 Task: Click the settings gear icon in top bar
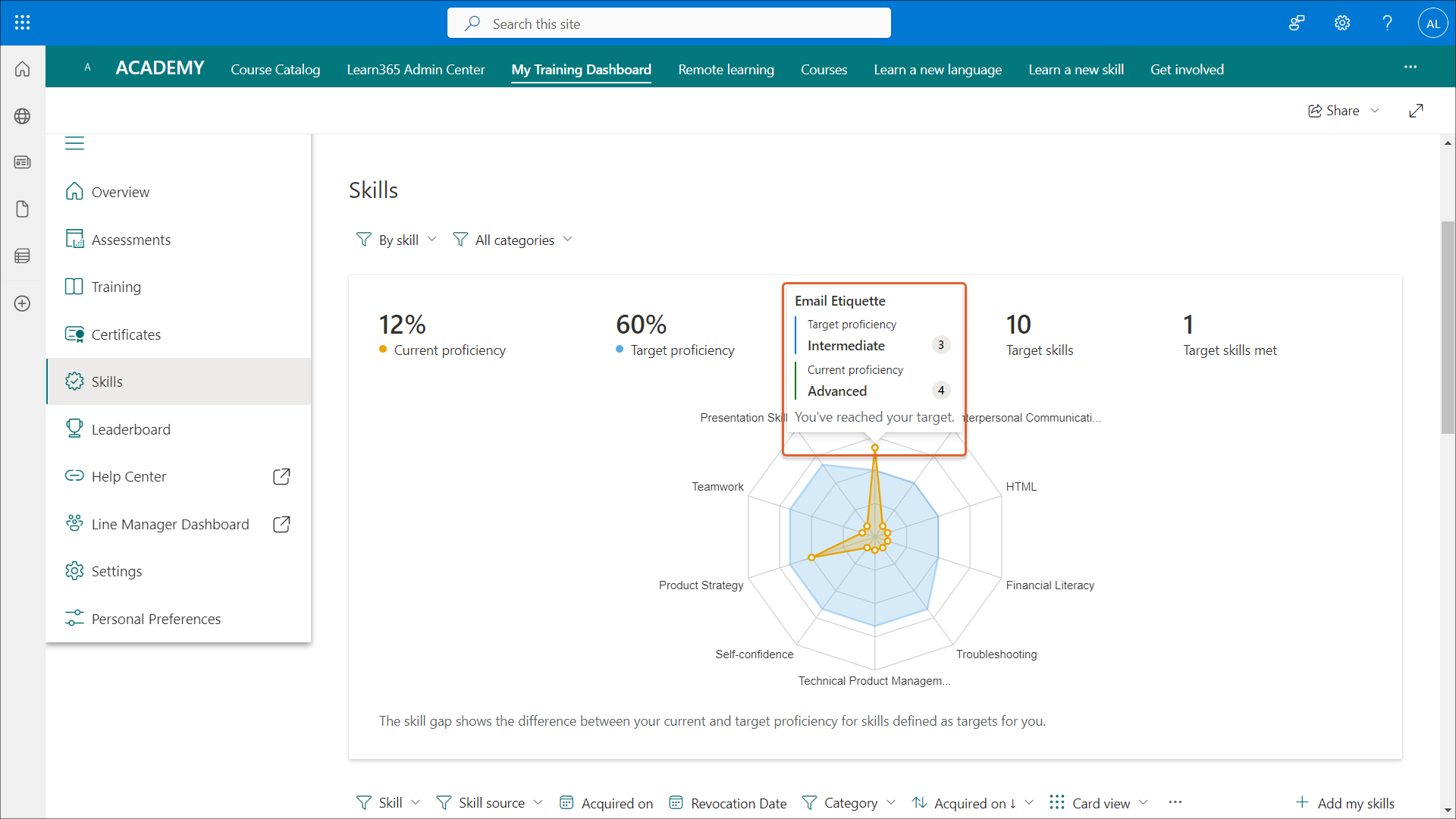tap(1342, 23)
